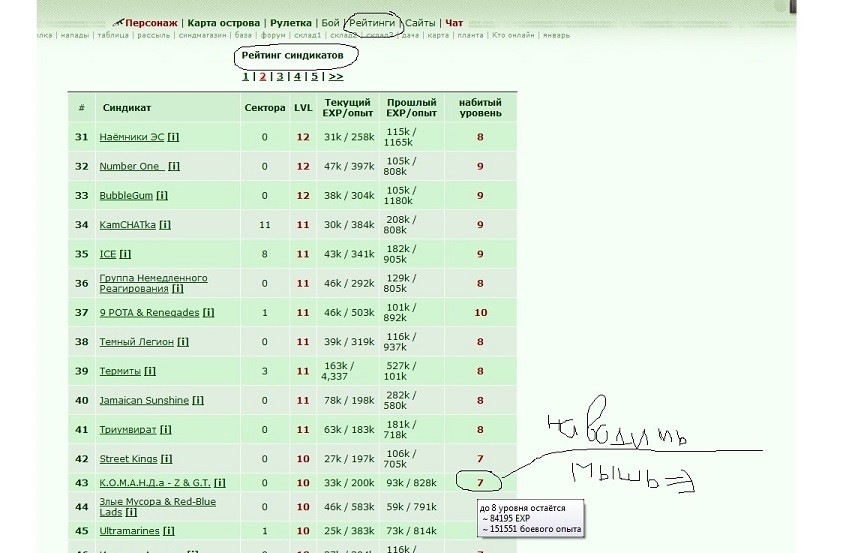Click [i] info for Наёмники ЭС

(x=173, y=137)
